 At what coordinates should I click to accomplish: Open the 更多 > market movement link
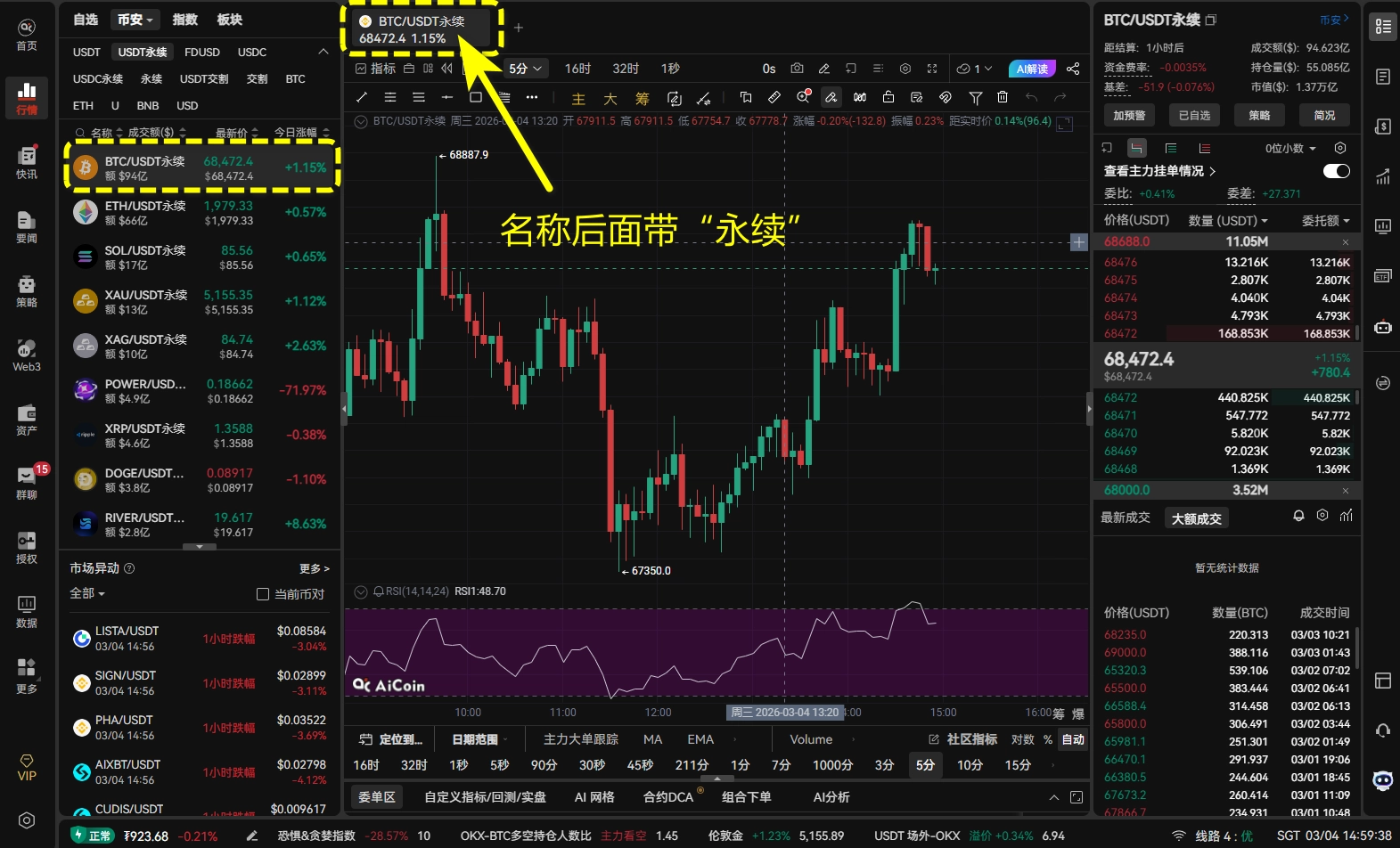point(315,568)
